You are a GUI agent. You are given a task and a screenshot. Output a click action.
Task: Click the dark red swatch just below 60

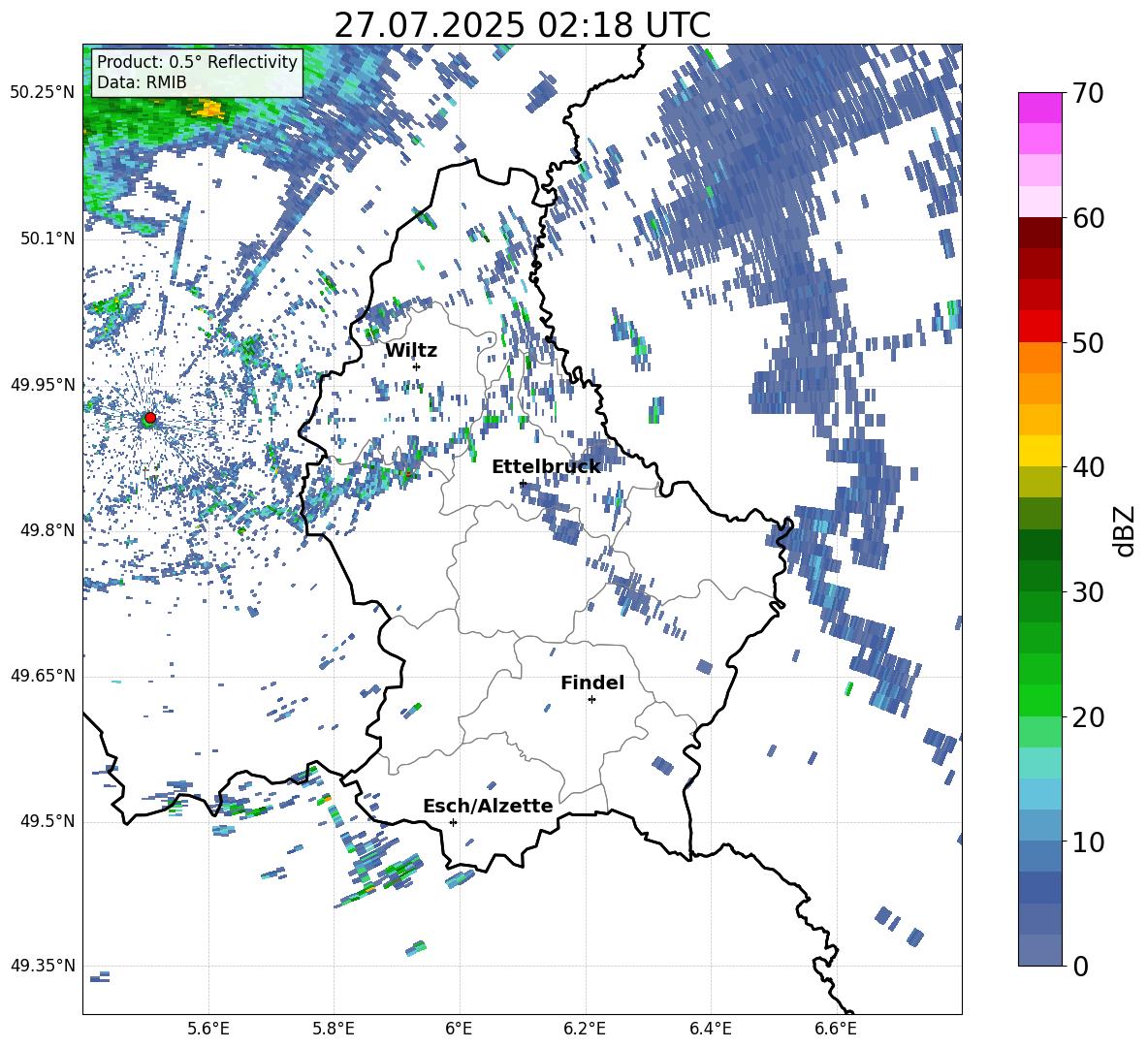tap(1039, 233)
